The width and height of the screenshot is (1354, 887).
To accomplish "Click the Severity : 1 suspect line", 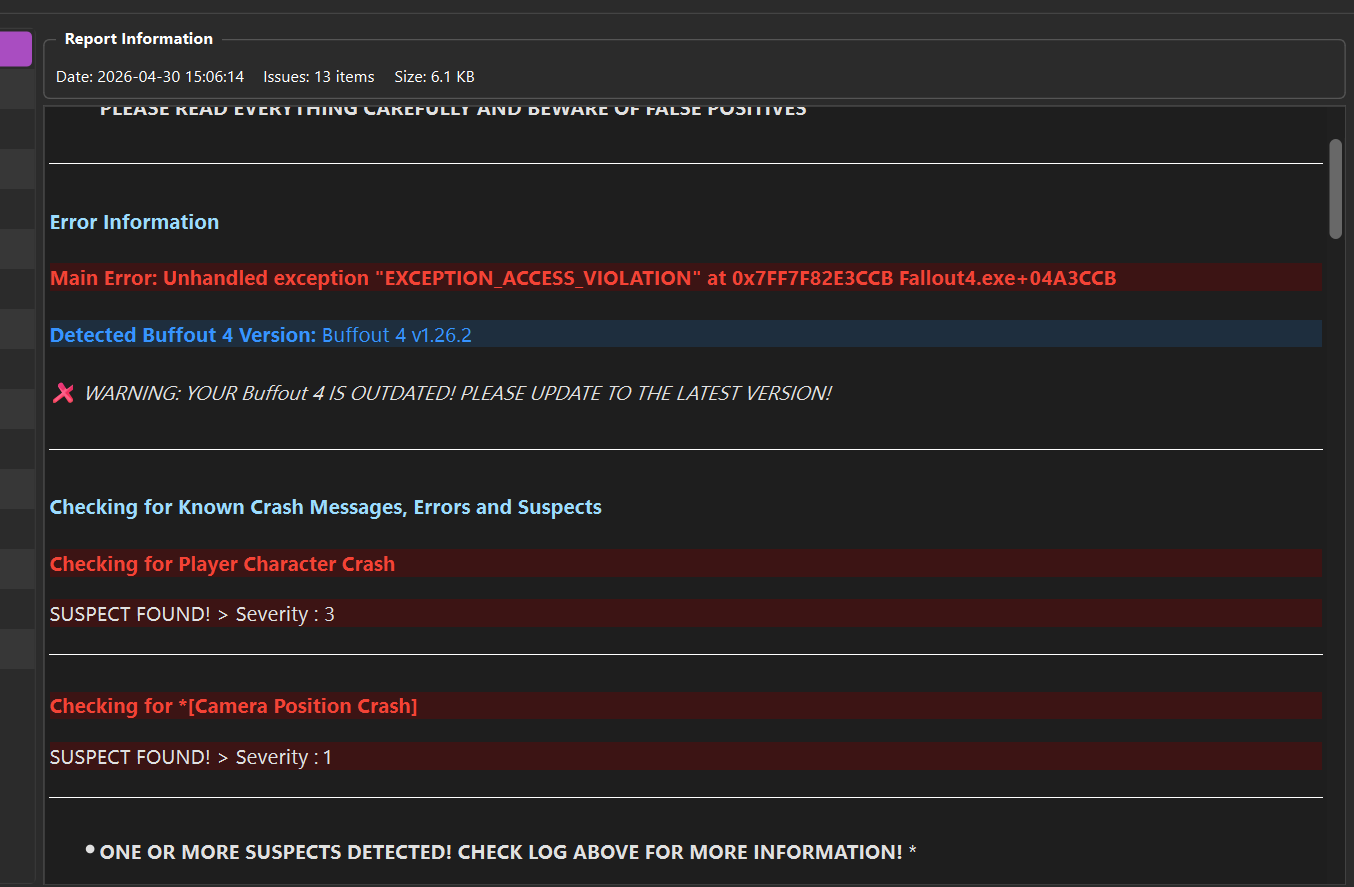I will point(685,757).
